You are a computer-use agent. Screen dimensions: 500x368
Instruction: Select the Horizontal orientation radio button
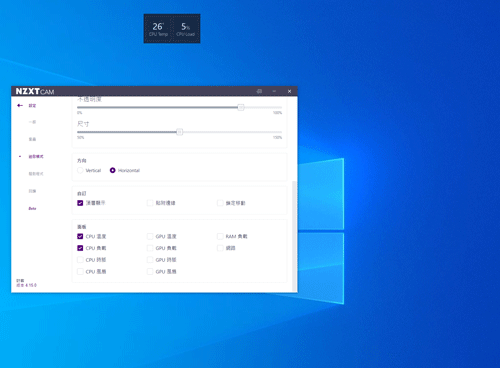[x=113, y=170]
